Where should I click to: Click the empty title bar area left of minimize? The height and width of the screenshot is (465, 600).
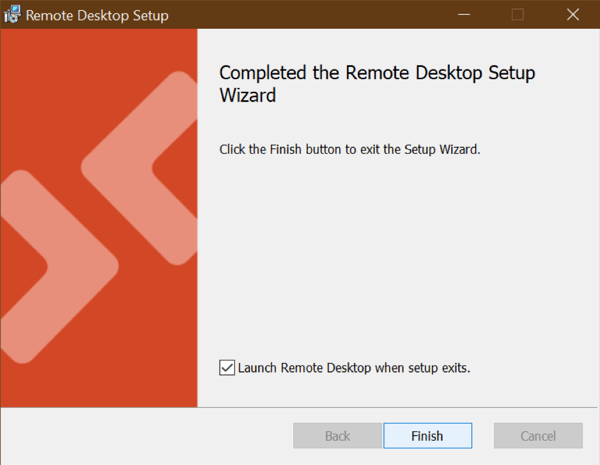point(300,15)
